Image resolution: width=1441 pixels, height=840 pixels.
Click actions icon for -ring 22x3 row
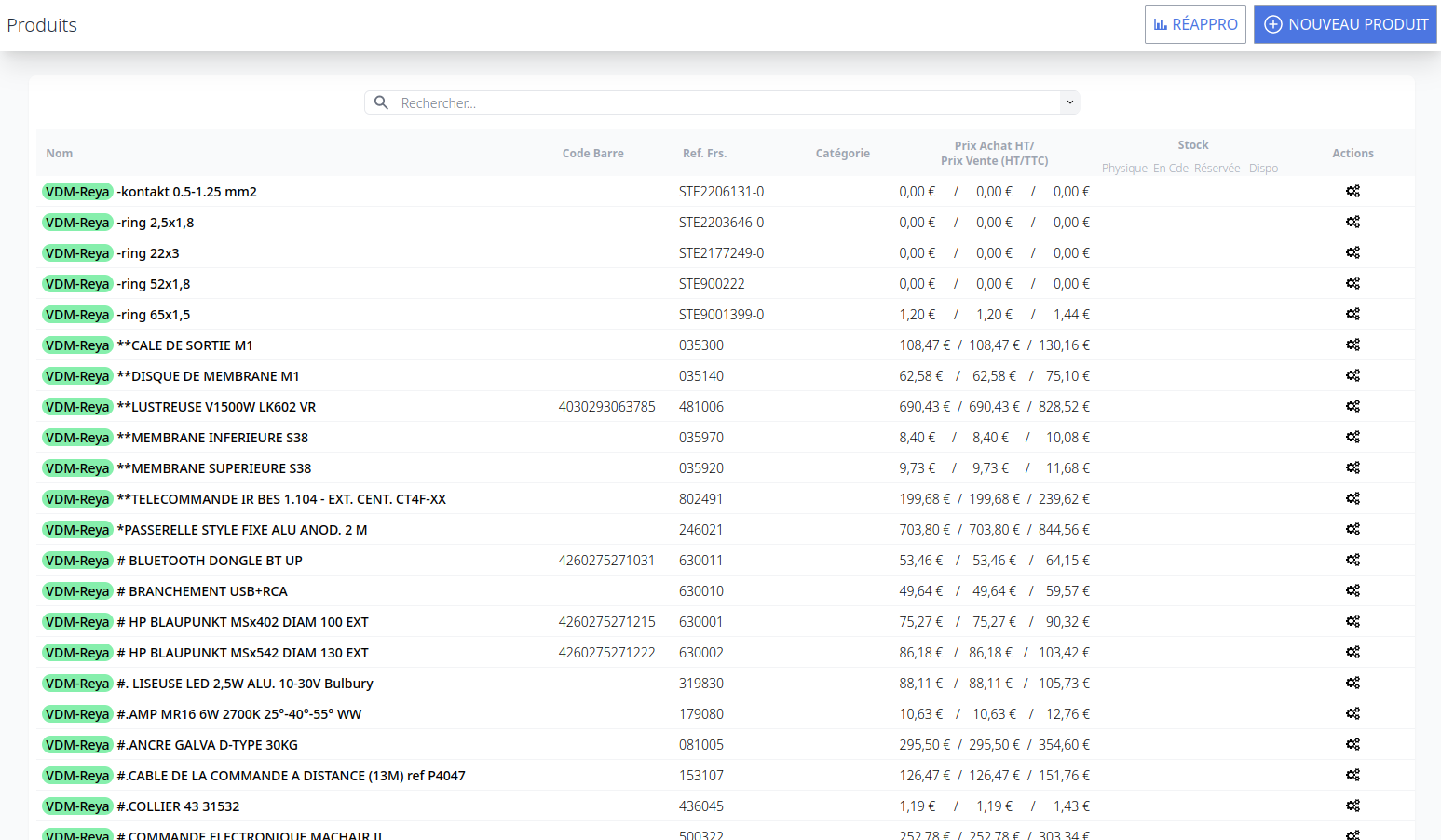(x=1353, y=252)
